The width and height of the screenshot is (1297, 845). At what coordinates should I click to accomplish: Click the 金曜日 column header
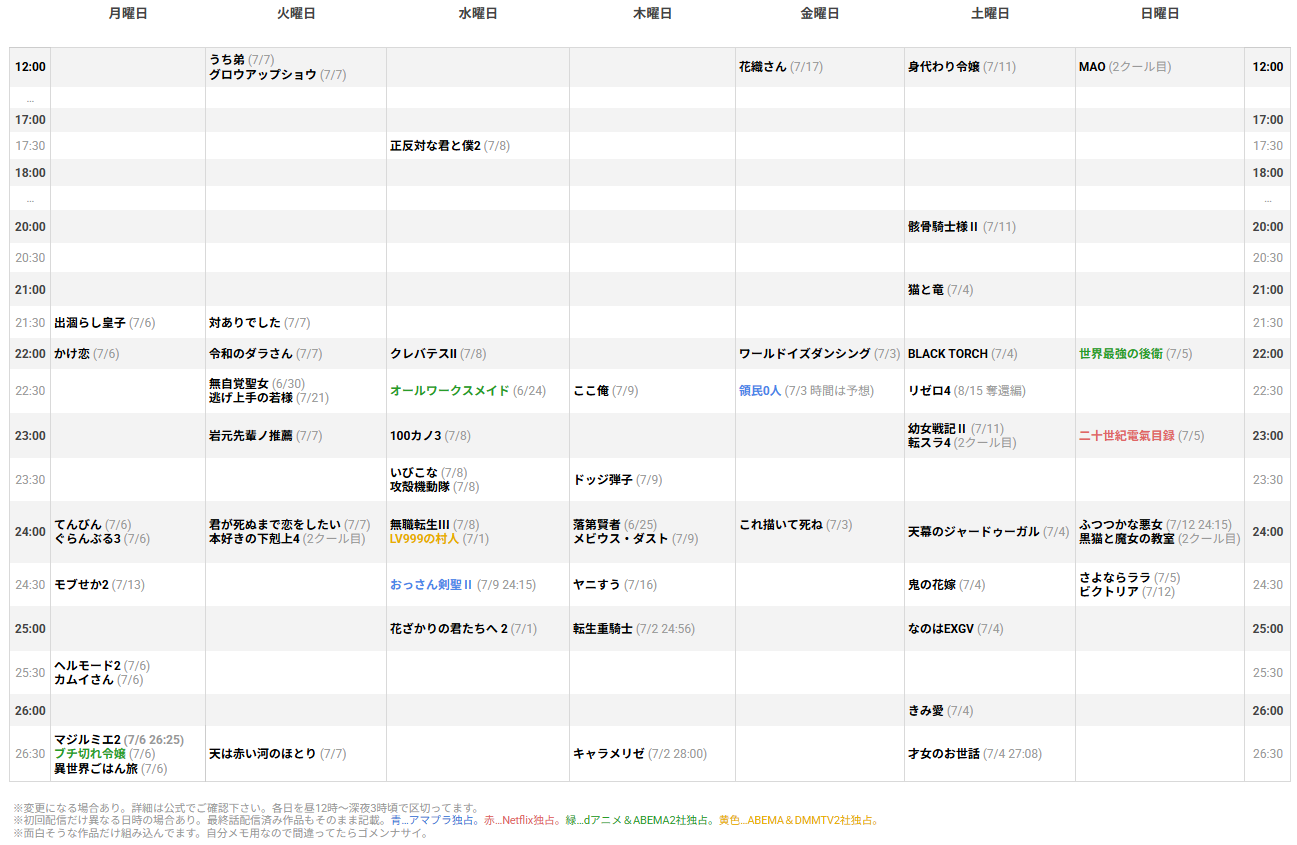[x=820, y=14]
